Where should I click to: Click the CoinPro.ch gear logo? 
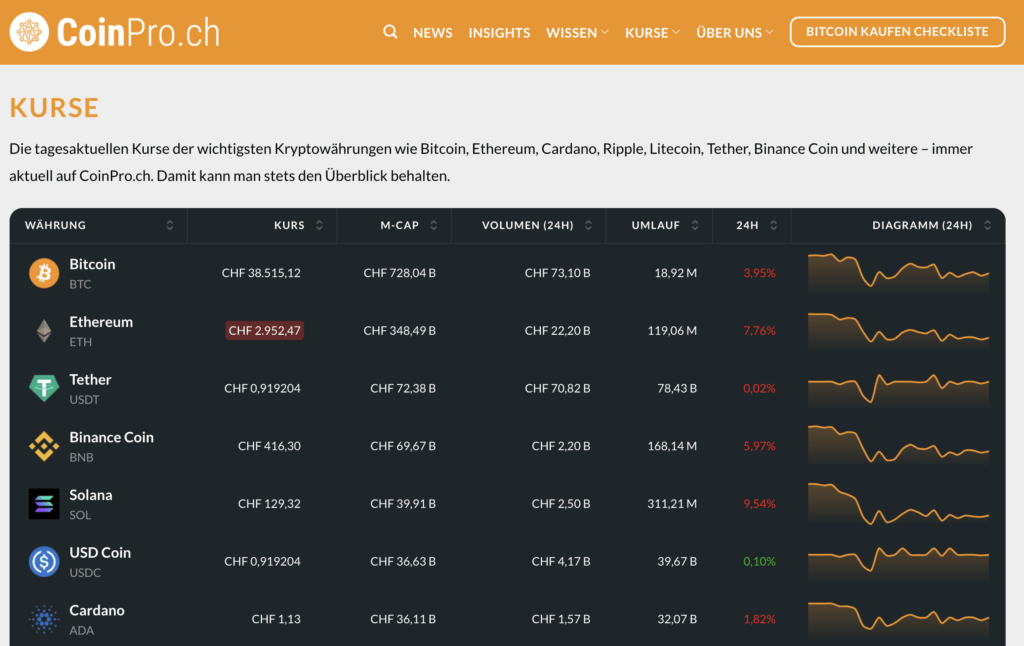click(x=30, y=31)
